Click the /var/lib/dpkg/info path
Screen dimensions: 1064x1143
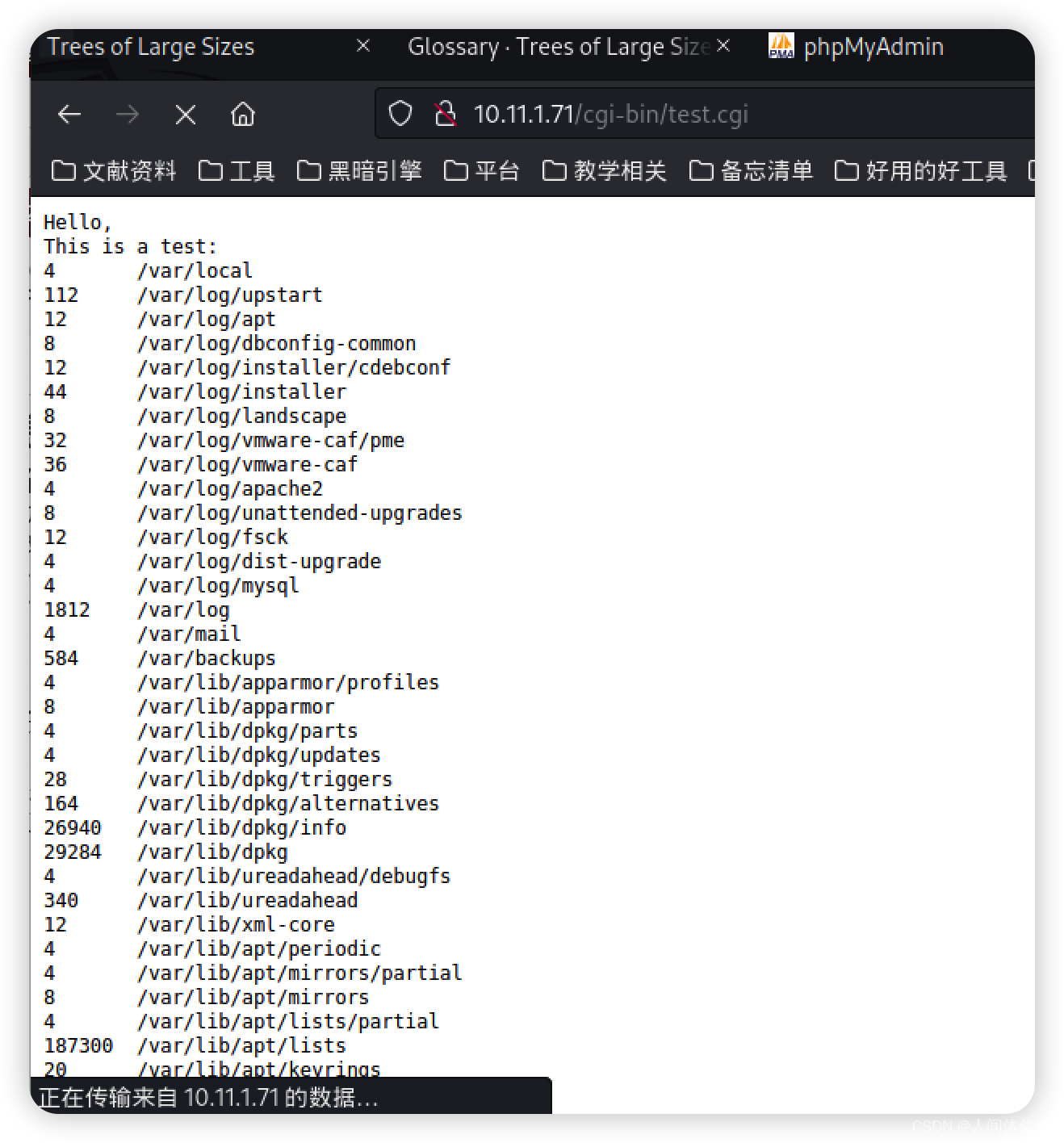(241, 827)
